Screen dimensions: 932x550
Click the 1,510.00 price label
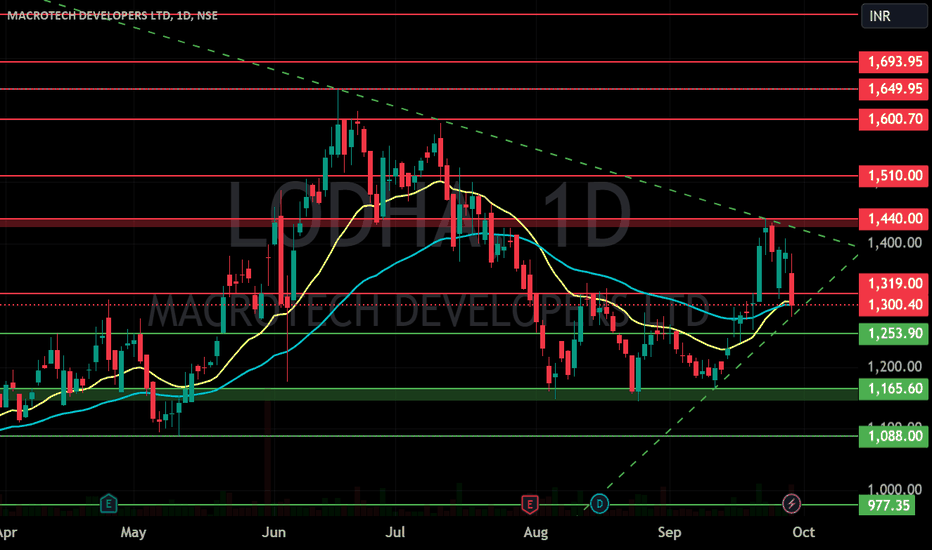point(893,175)
